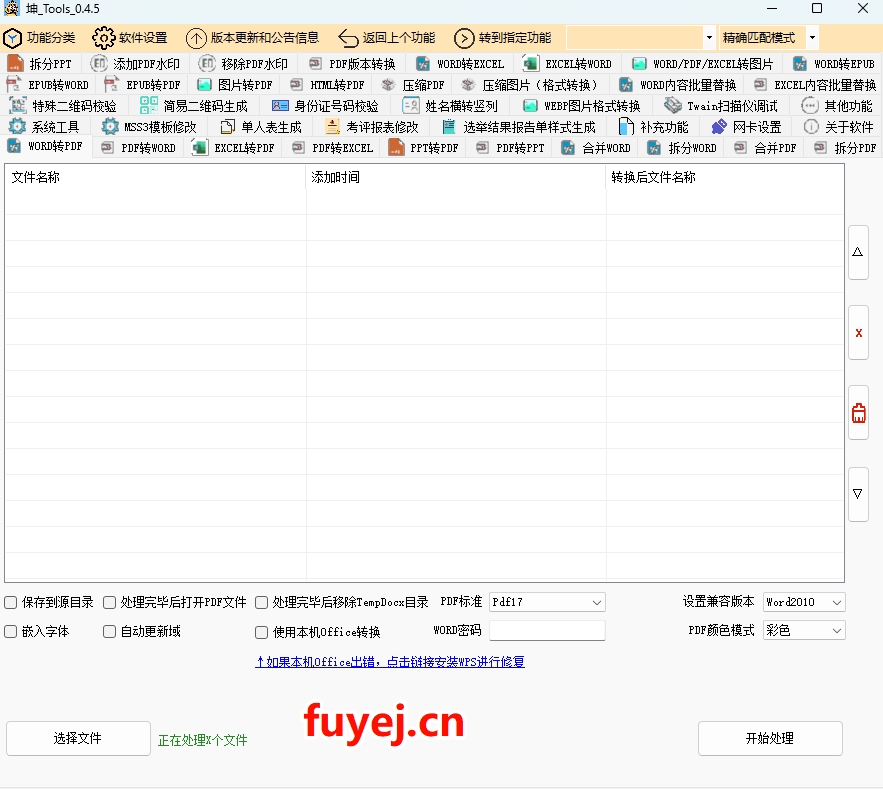Toggle 处理完毕后移除TempDocx目录 checkbox
Screen dimensions: 883x789
[x=261, y=603]
